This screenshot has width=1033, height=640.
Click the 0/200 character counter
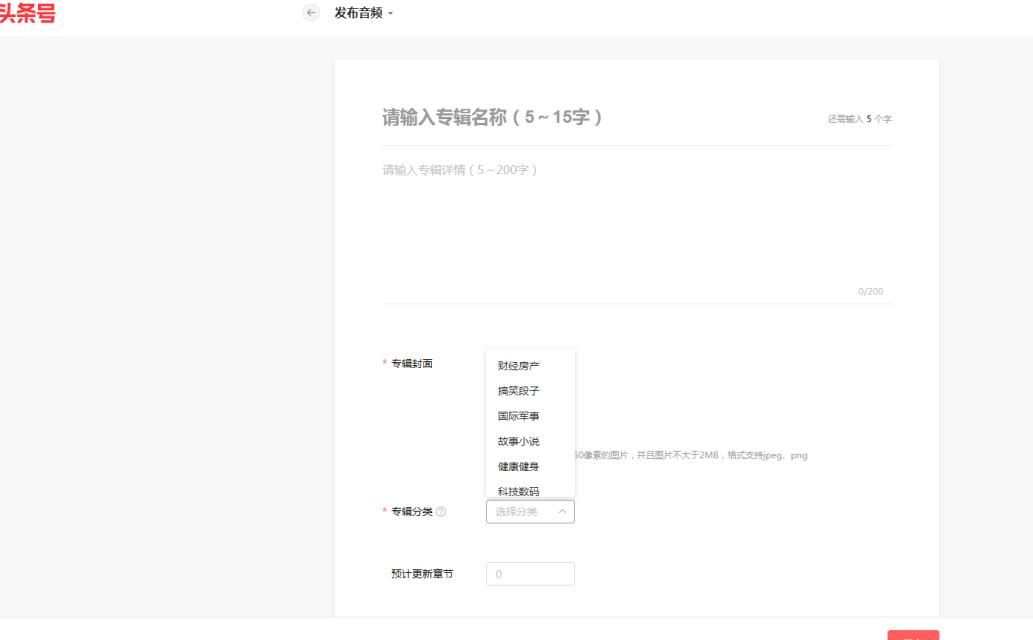coord(870,291)
